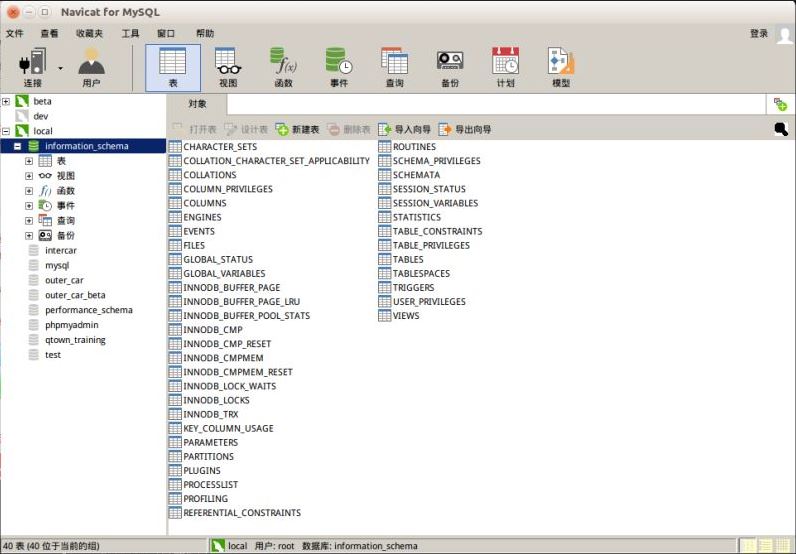Open the 用户 user manager

(91, 68)
